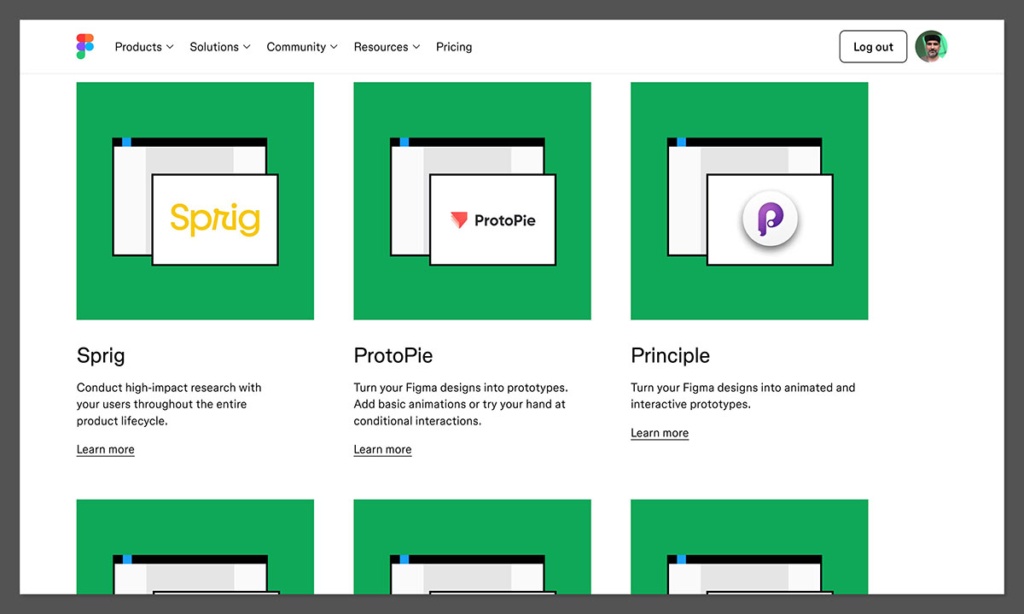Expand the Products dropdown menu
1024x614 pixels.
(143, 46)
